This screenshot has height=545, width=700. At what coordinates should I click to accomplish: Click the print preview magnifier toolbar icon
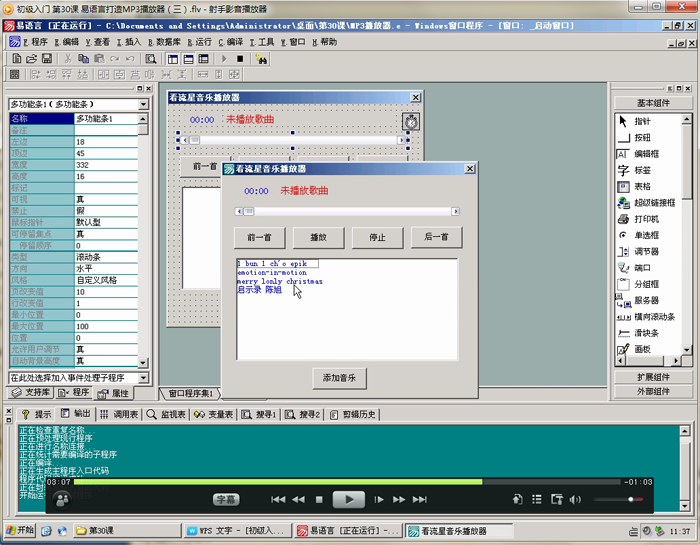pyautogui.click(x=151, y=59)
